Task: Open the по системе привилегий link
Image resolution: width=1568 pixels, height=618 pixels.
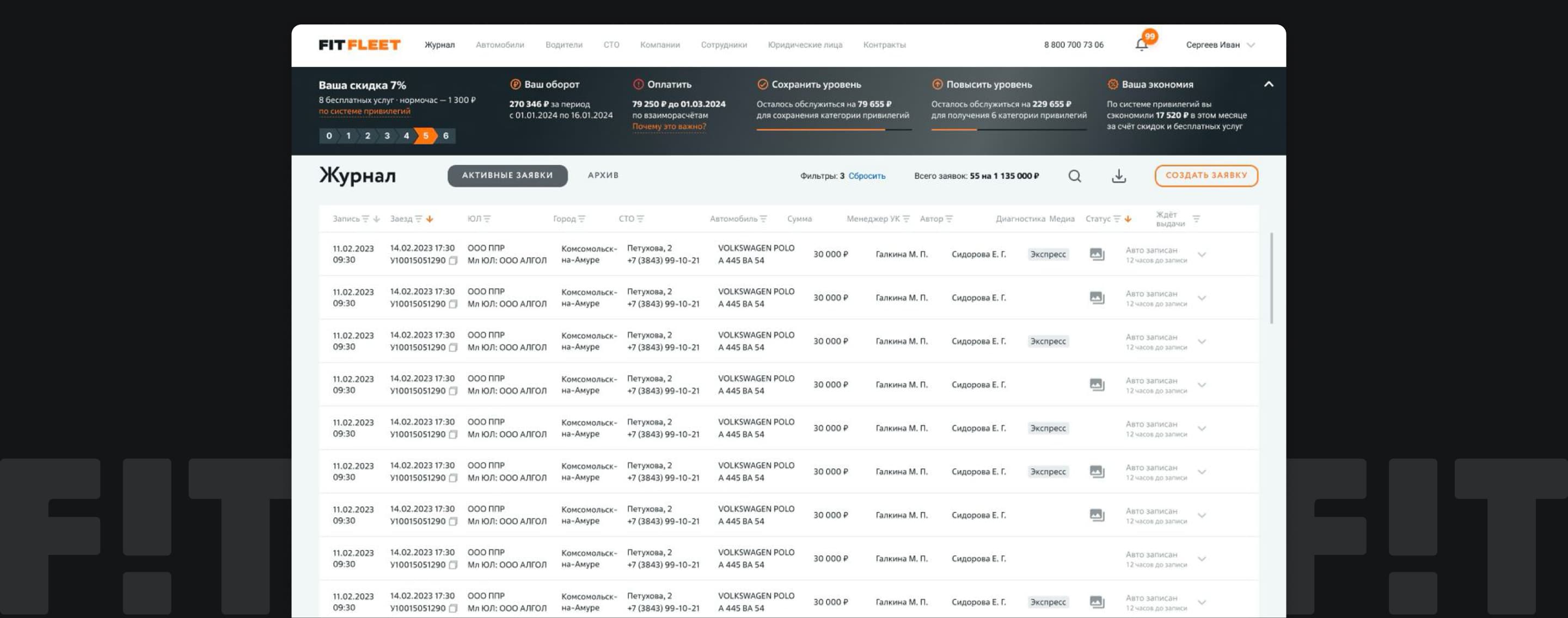Action: pos(364,112)
